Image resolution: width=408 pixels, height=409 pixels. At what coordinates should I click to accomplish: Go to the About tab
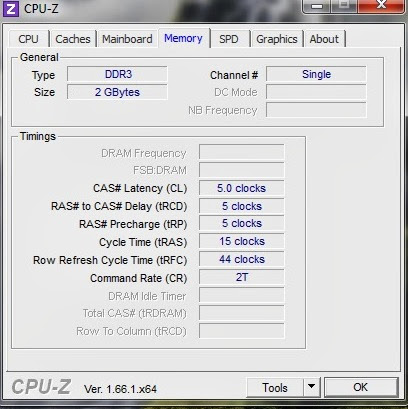(324, 39)
